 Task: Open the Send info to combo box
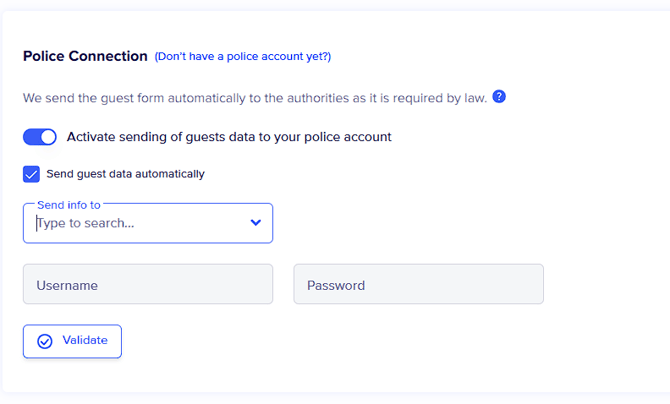148,223
